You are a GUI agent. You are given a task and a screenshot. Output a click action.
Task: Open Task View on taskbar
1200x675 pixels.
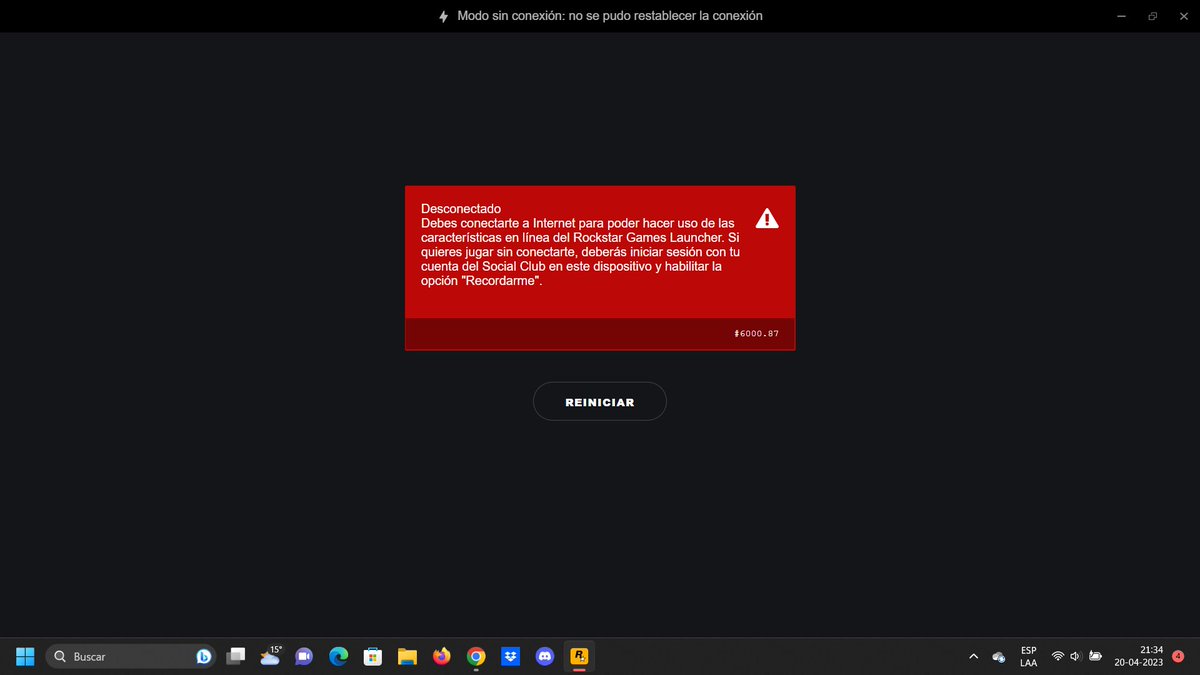click(x=235, y=656)
